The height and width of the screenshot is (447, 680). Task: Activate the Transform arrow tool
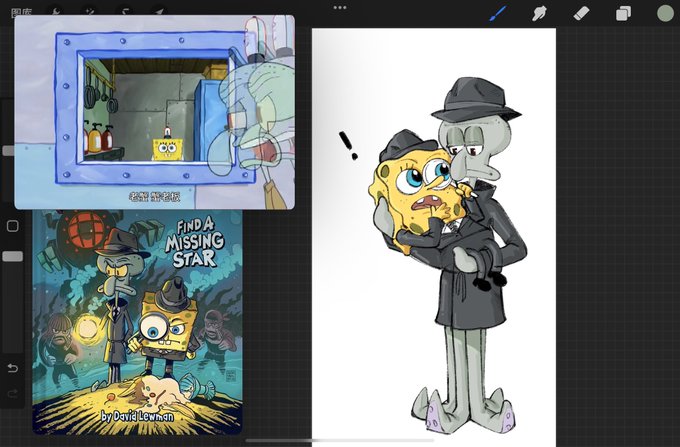pos(159,11)
